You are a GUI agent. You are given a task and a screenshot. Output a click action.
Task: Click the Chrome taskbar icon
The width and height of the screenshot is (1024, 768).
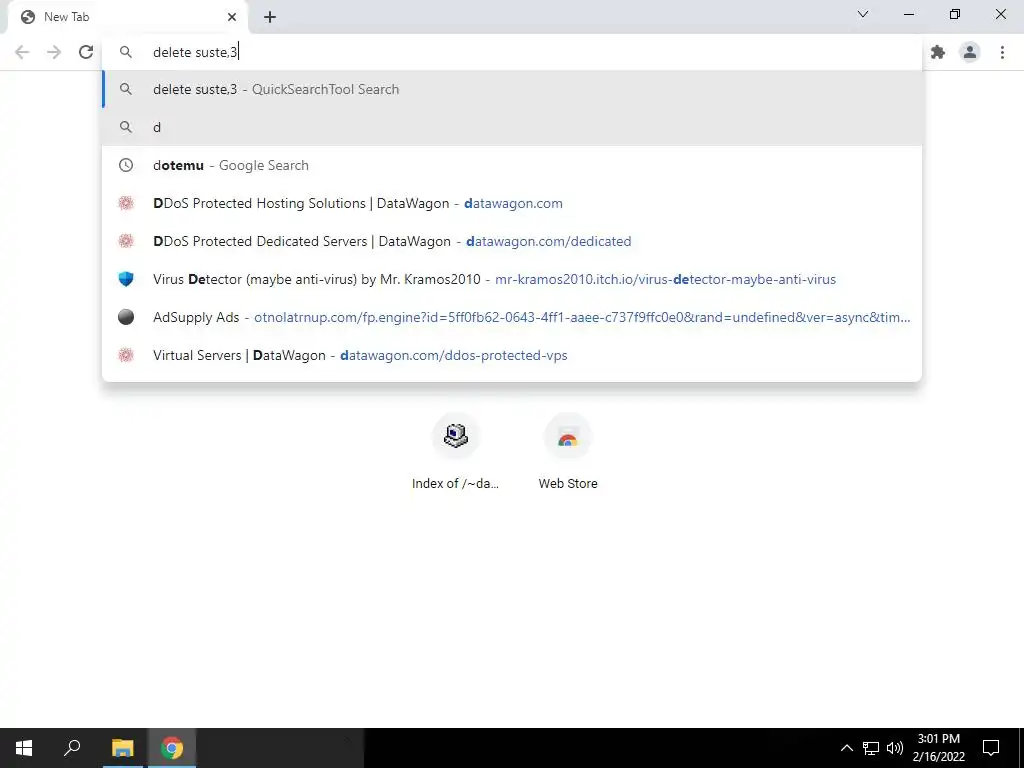point(172,748)
